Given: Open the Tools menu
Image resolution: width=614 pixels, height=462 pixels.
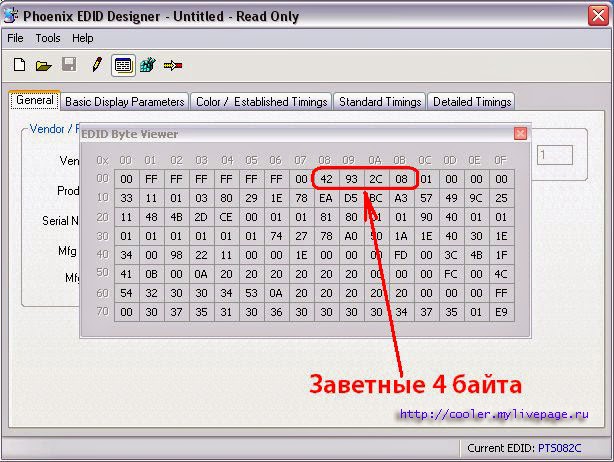Looking at the screenshot, I should [48, 38].
